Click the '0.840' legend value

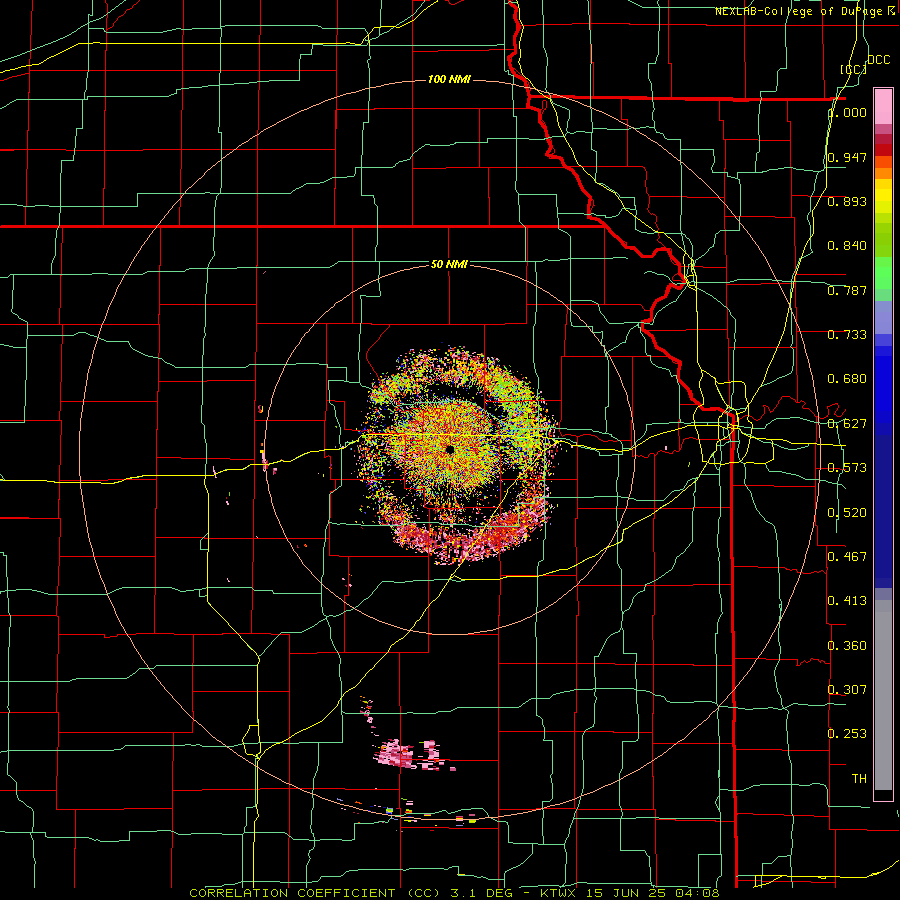point(847,246)
